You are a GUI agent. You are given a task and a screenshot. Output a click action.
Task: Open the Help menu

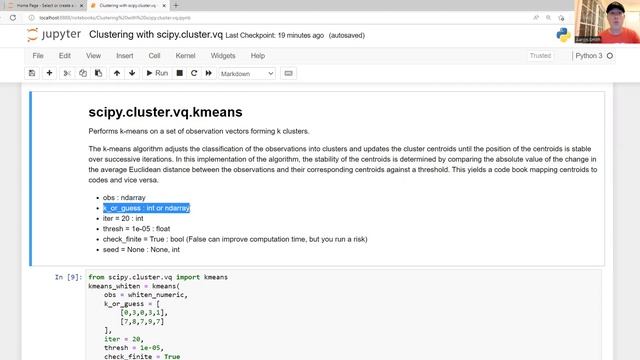click(258, 56)
